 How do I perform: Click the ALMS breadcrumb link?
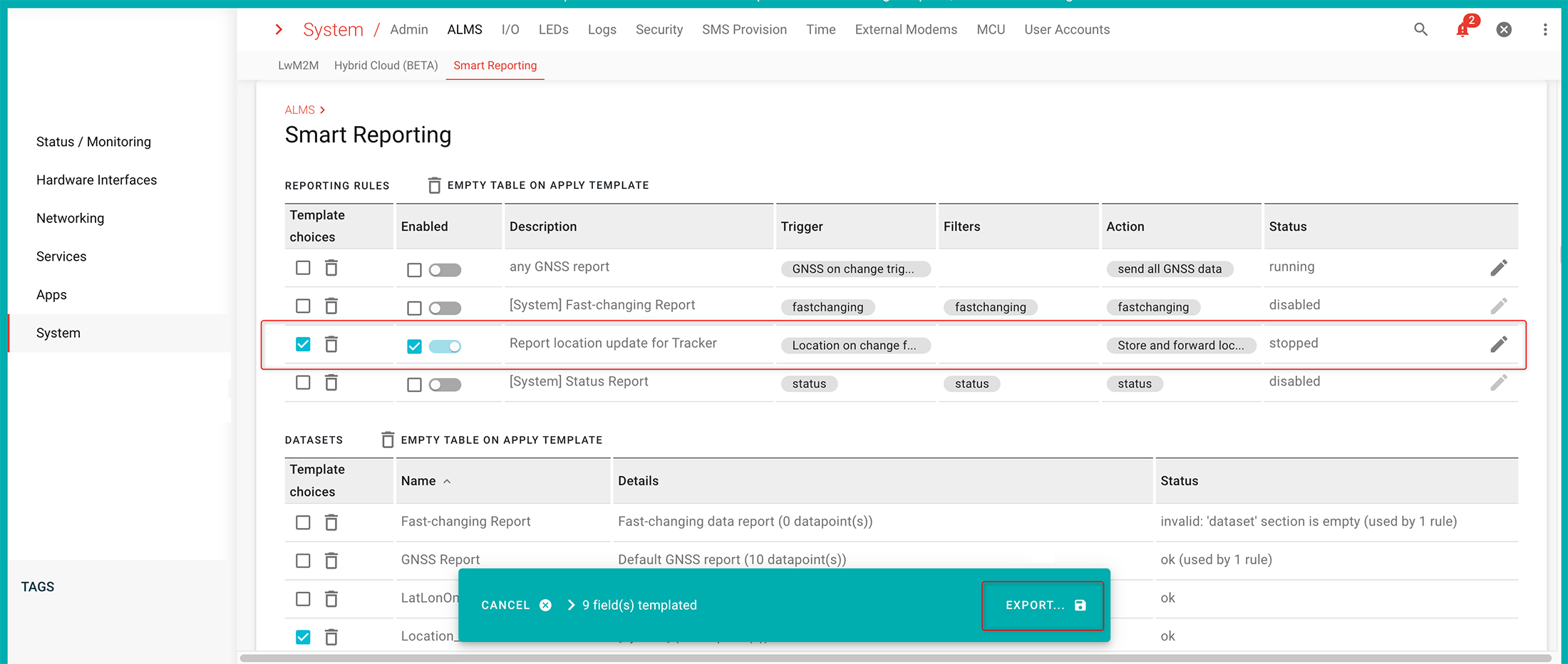tap(299, 110)
